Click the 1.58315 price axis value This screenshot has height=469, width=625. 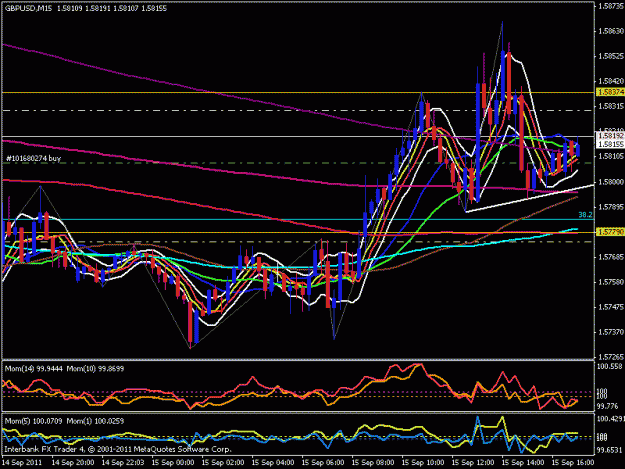pos(611,106)
